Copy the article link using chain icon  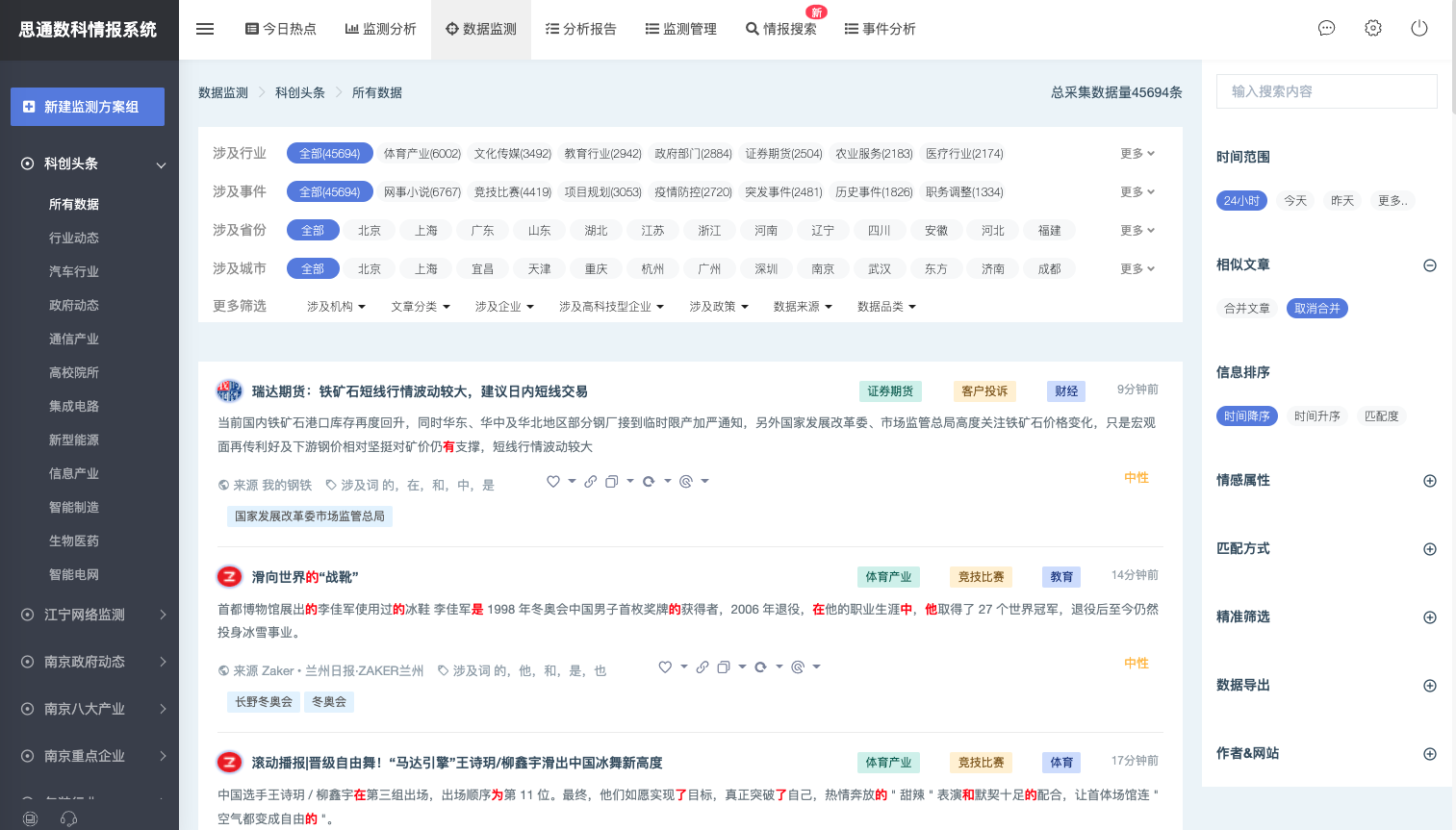point(590,481)
